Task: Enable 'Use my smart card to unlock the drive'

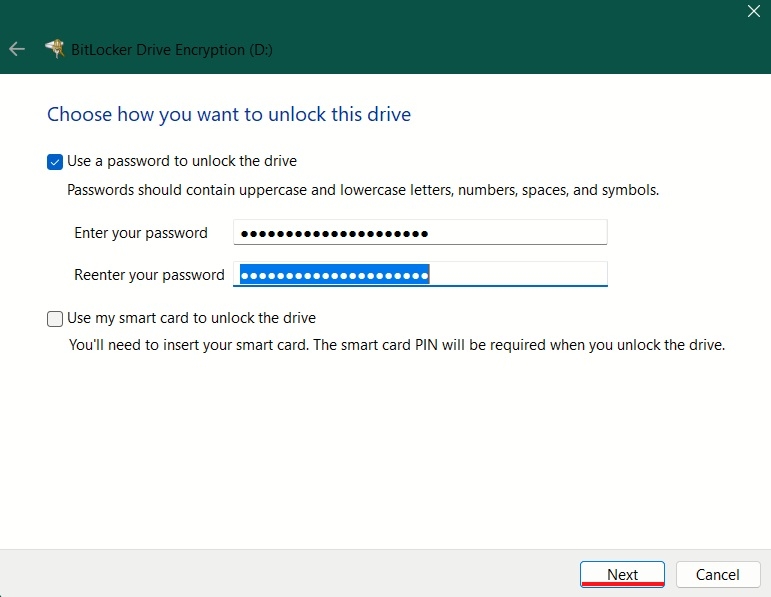Action: (55, 319)
